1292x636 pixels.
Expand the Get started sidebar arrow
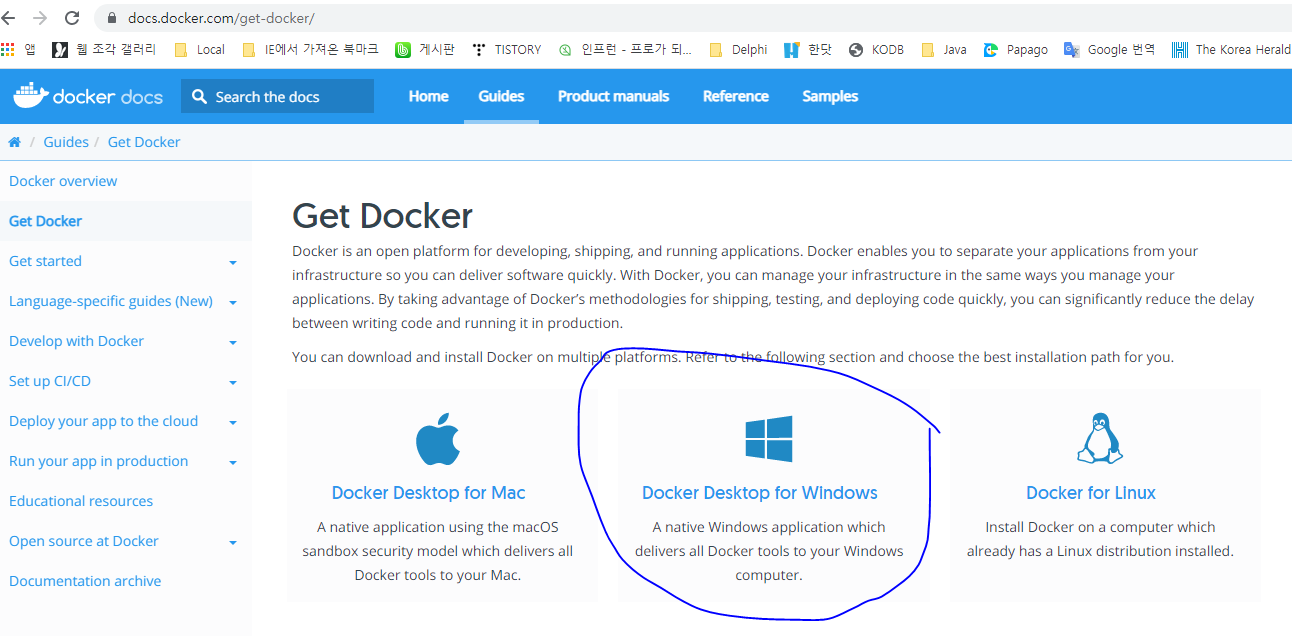coord(233,263)
